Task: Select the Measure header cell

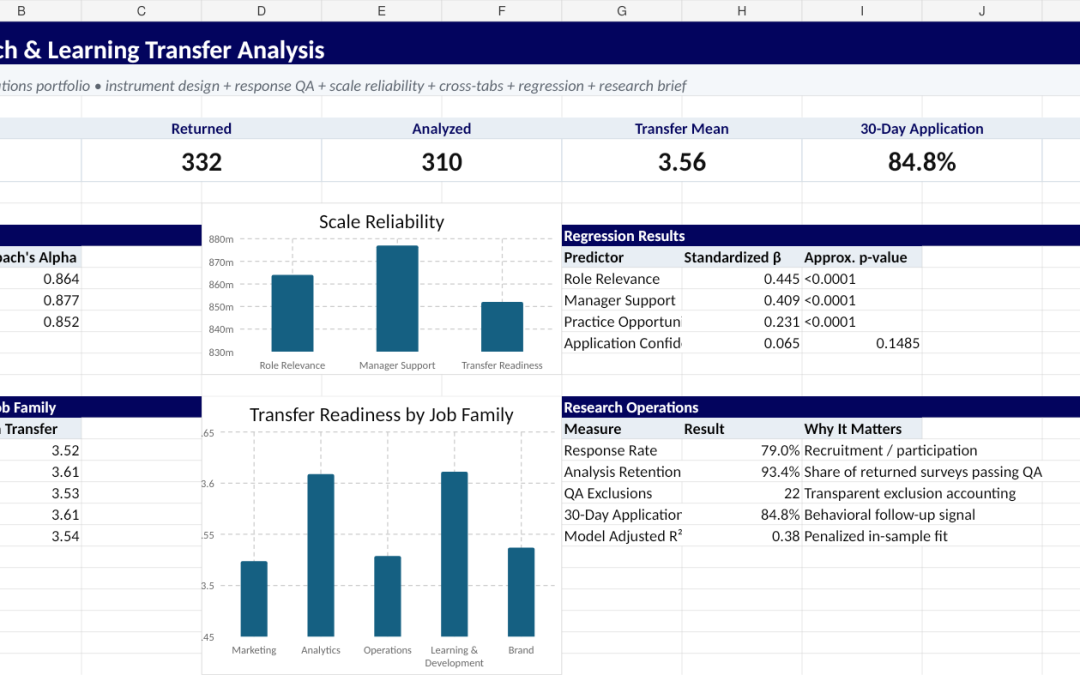Action: (621, 429)
